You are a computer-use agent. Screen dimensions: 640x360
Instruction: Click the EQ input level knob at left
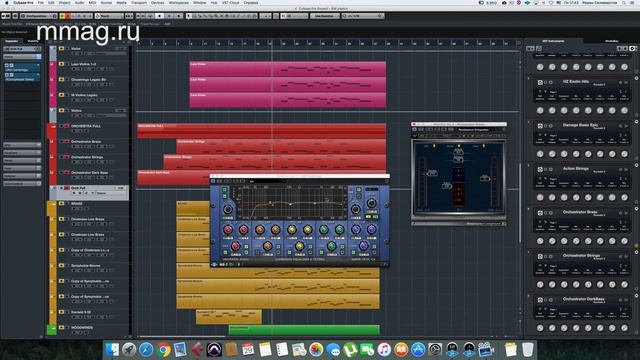[x=228, y=209]
